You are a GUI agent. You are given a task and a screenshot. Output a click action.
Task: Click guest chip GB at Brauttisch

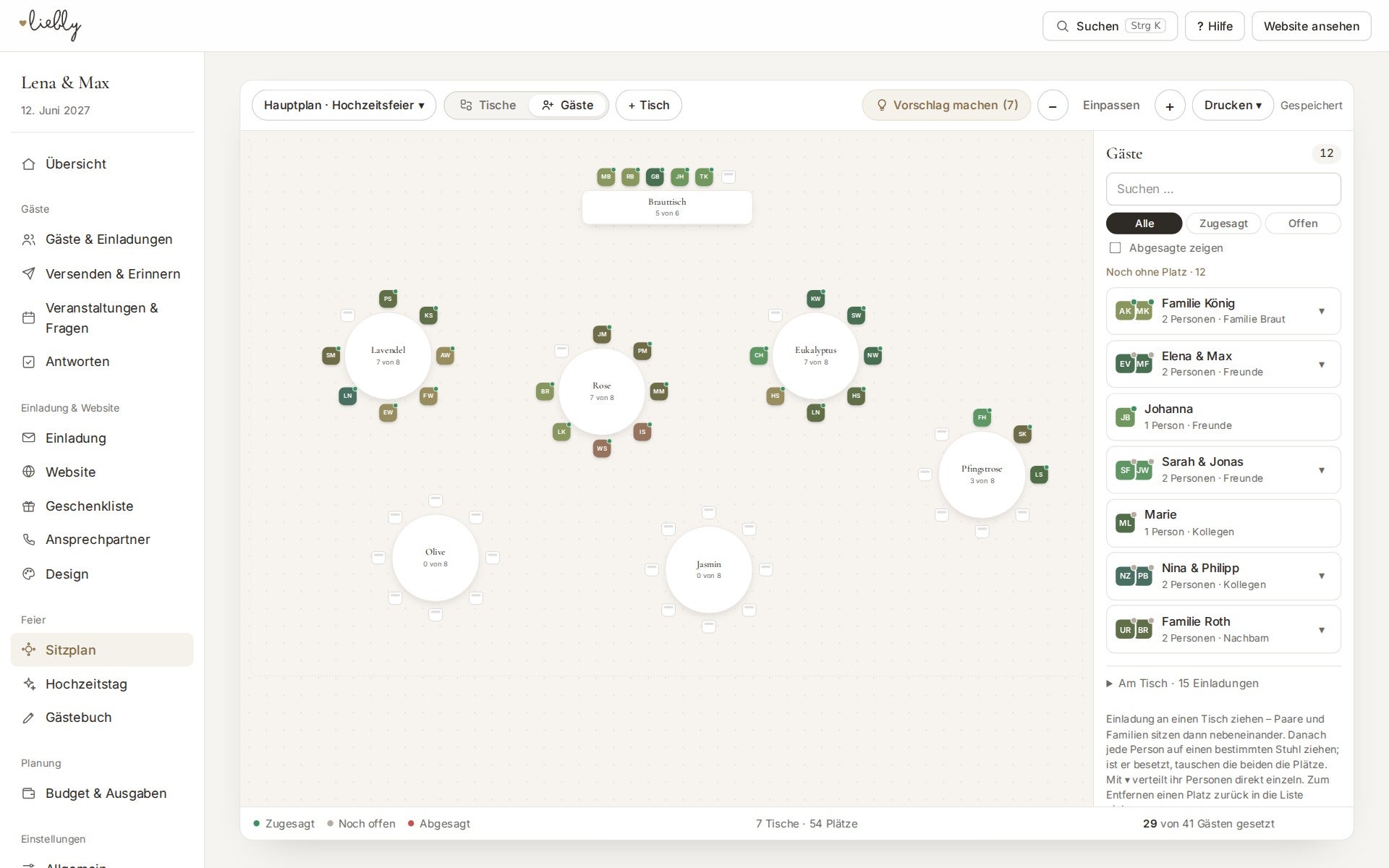655,176
